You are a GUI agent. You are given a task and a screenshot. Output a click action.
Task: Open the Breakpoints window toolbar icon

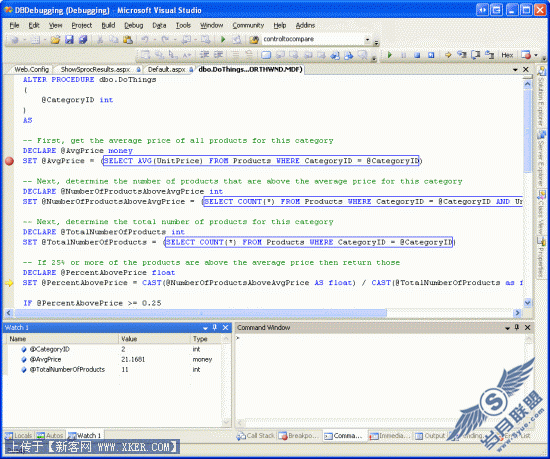point(525,55)
